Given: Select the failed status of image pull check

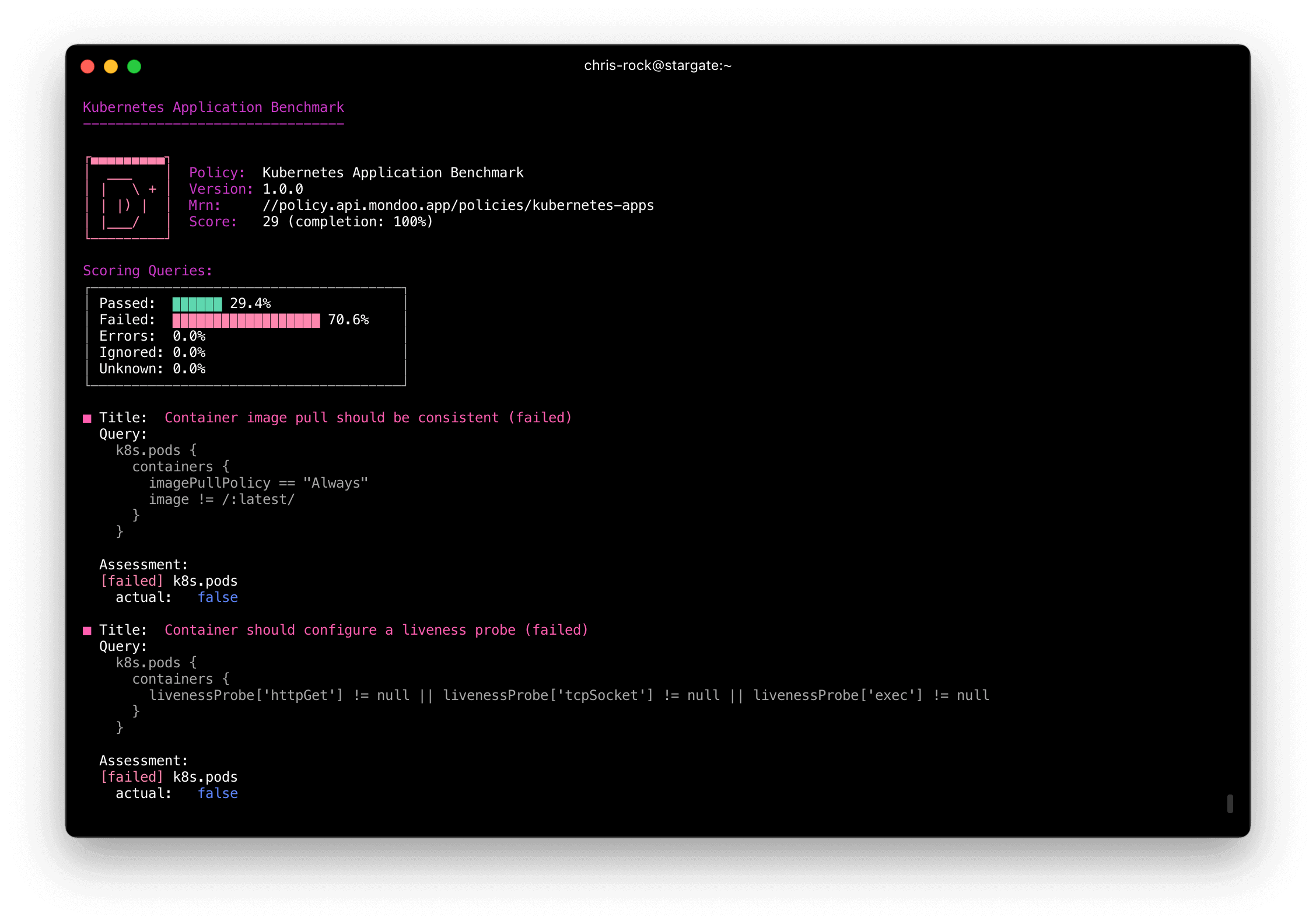Looking at the screenshot, I should (540, 417).
